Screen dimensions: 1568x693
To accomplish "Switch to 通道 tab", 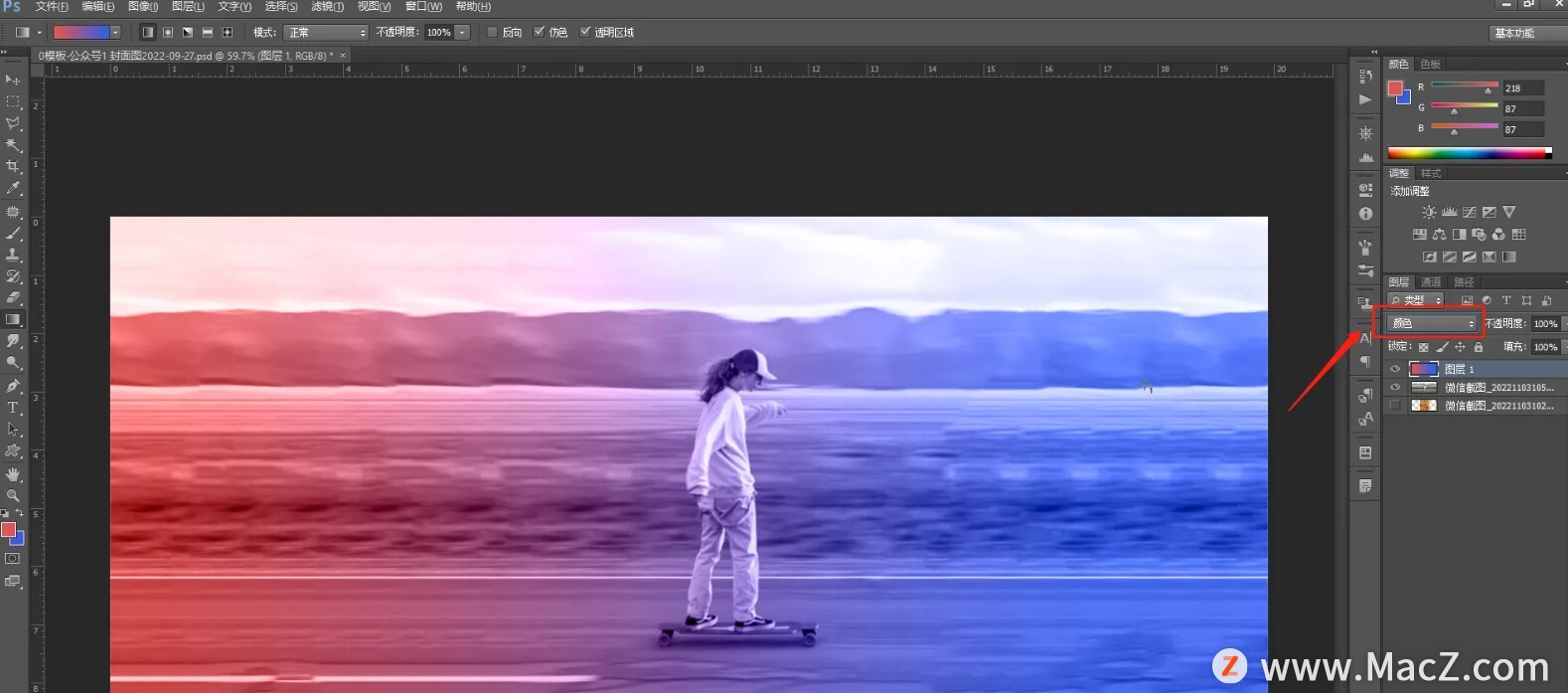I will pyautogui.click(x=1431, y=282).
